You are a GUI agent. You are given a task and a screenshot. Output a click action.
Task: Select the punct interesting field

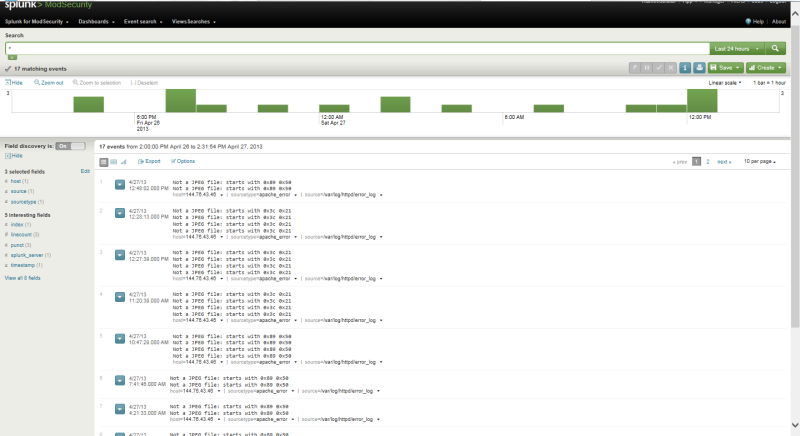tap(17, 245)
